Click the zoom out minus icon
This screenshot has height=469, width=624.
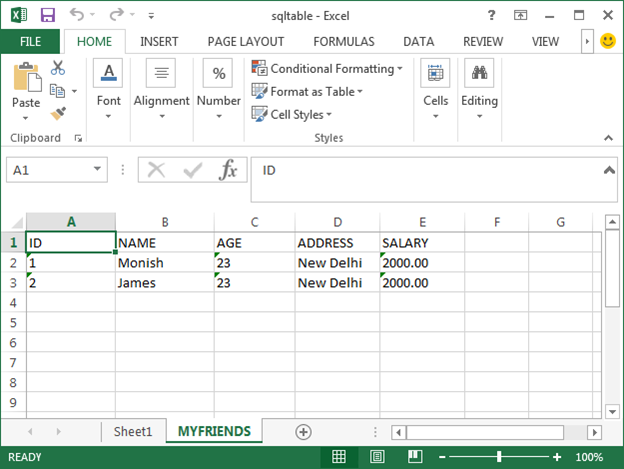click(442, 457)
